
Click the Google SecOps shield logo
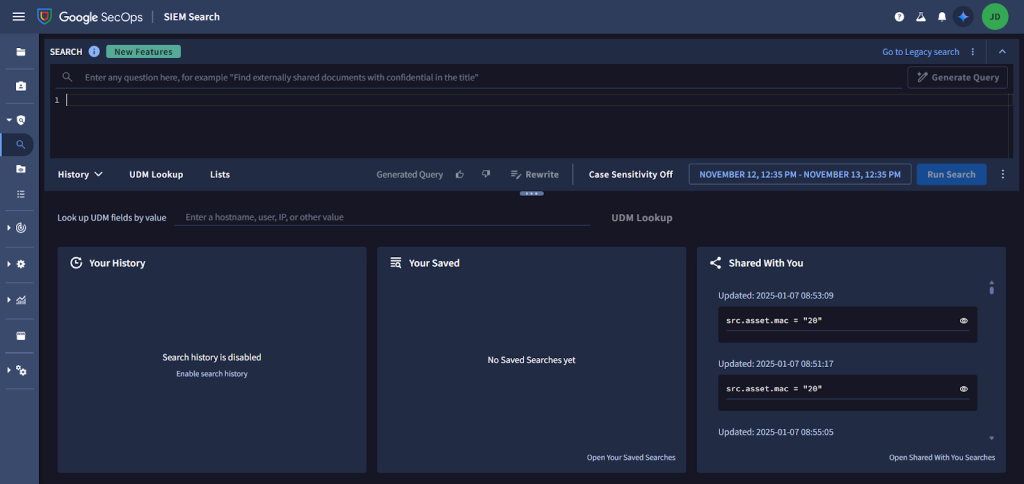44,17
